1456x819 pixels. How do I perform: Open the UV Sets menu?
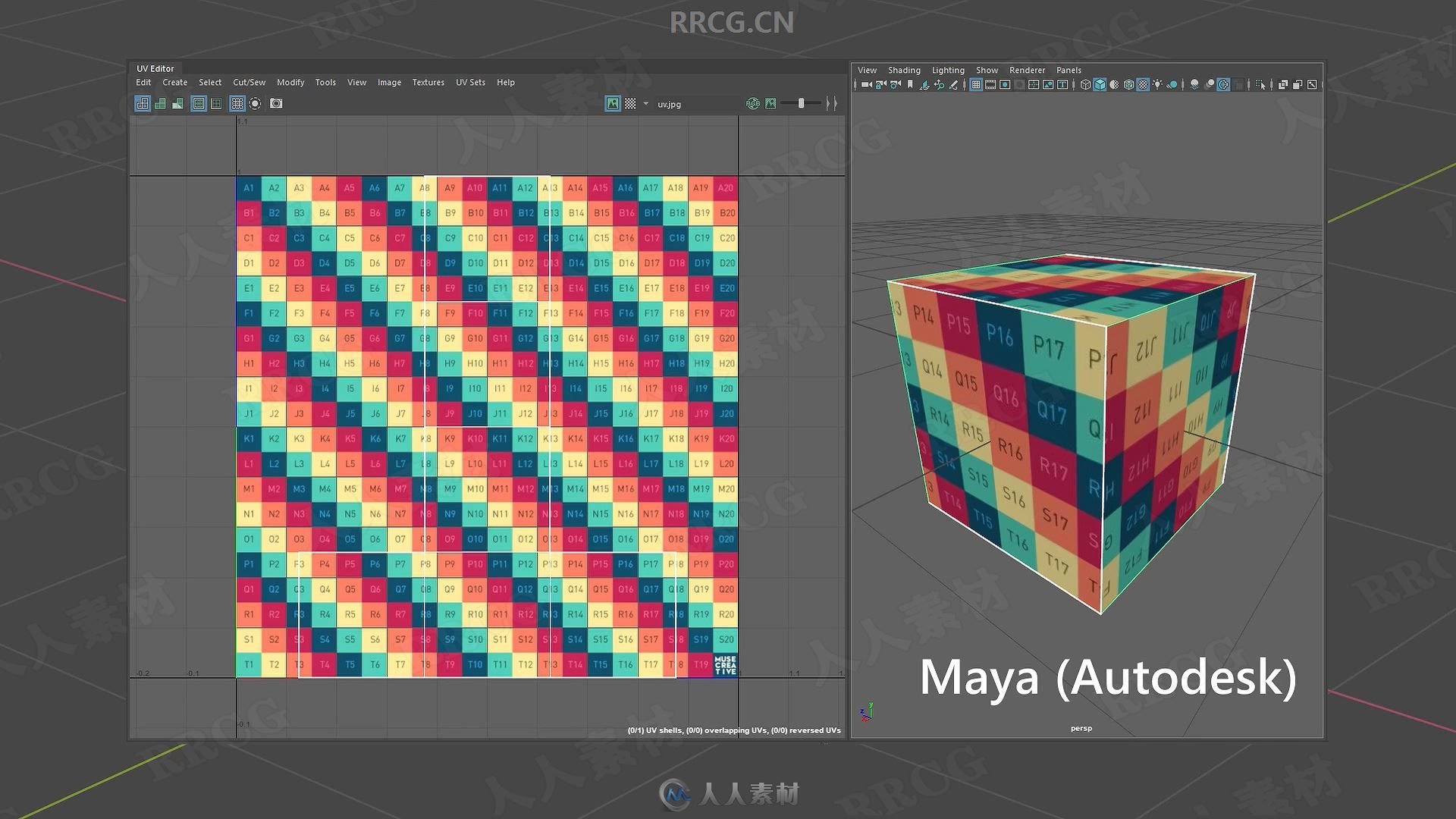tap(470, 83)
